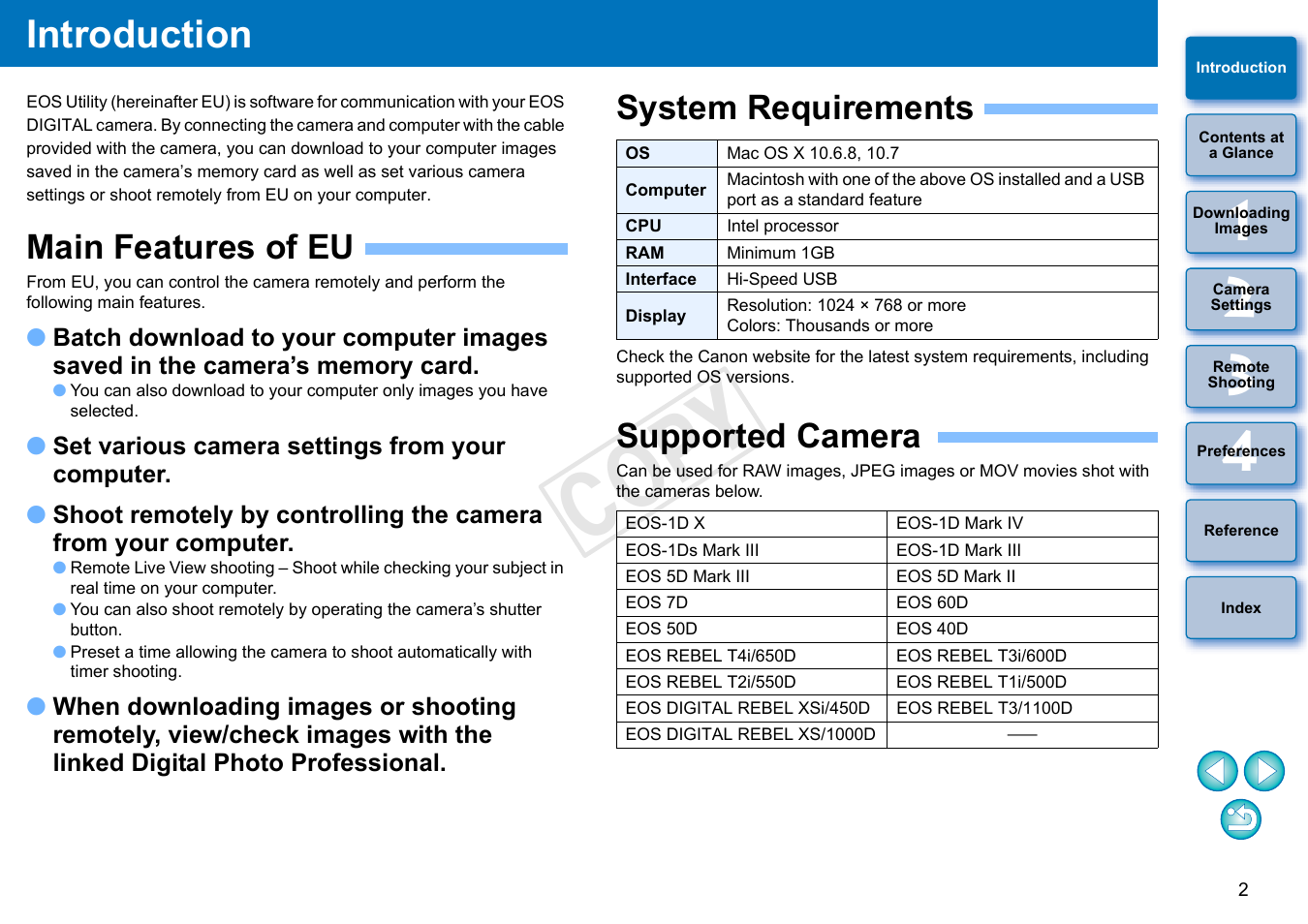
Task: Select the 'EOS-1D Mark III' cell
Action: [x=1022, y=550]
